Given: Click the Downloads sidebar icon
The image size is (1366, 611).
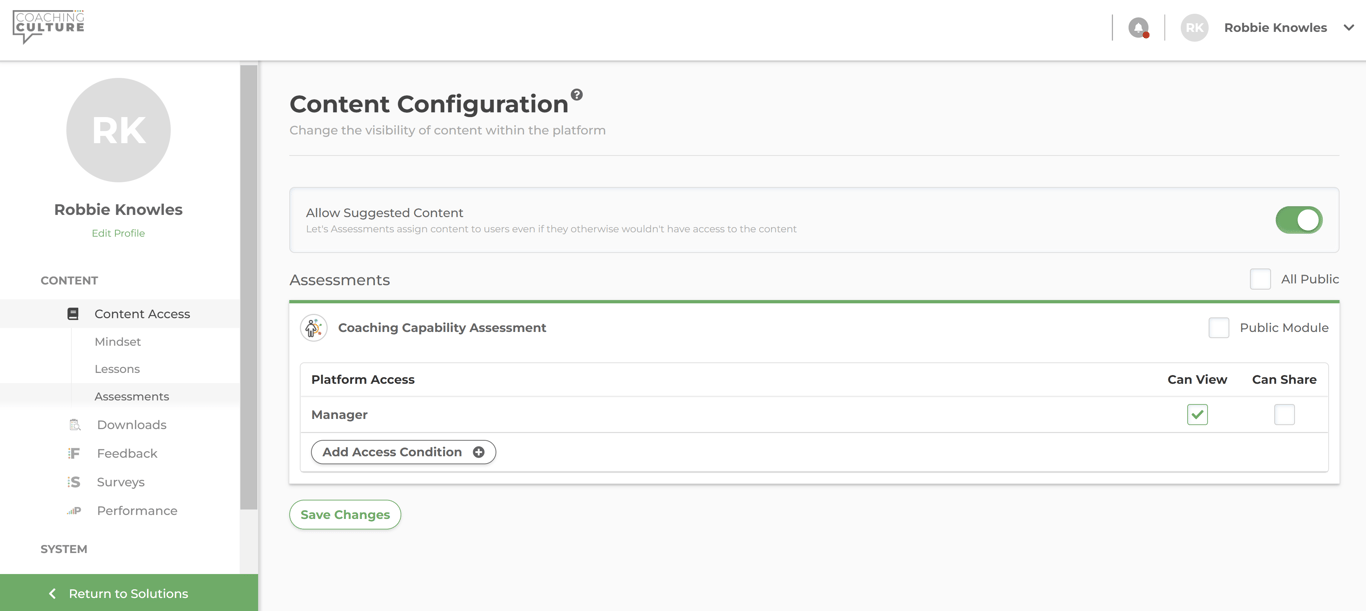Looking at the screenshot, I should pyautogui.click(x=74, y=425).
